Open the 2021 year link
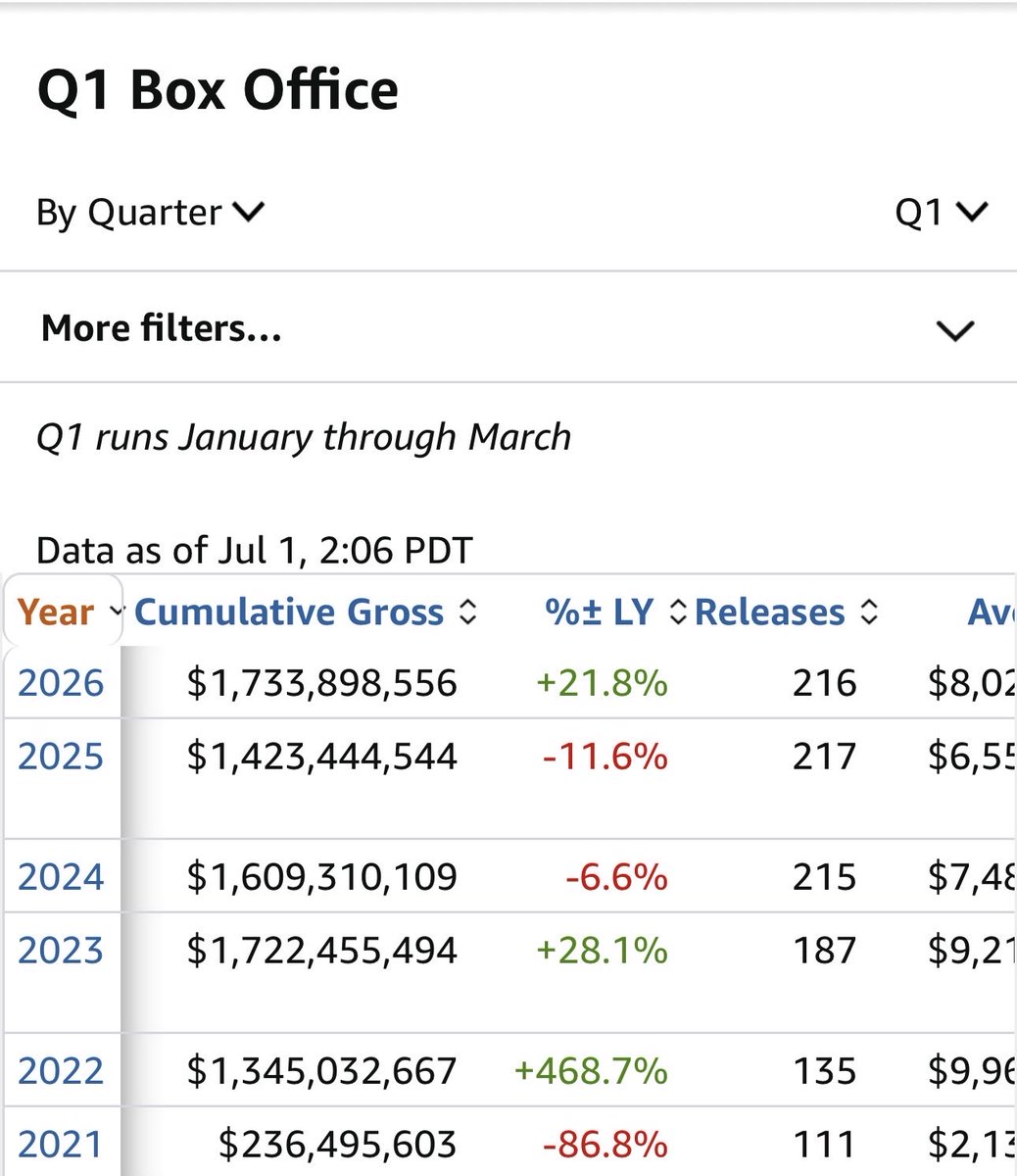This screenshot has height=1176, width=1017. tap(61, 1144)
